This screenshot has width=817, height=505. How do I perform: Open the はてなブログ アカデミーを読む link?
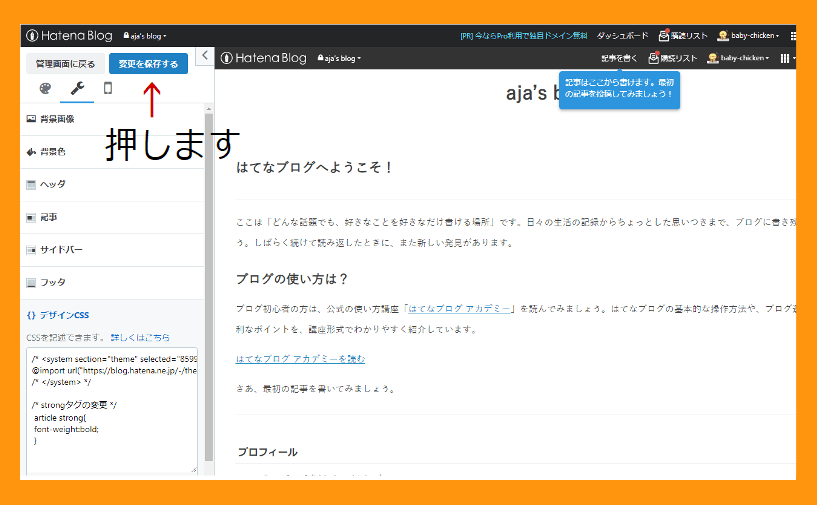(300, 359)
